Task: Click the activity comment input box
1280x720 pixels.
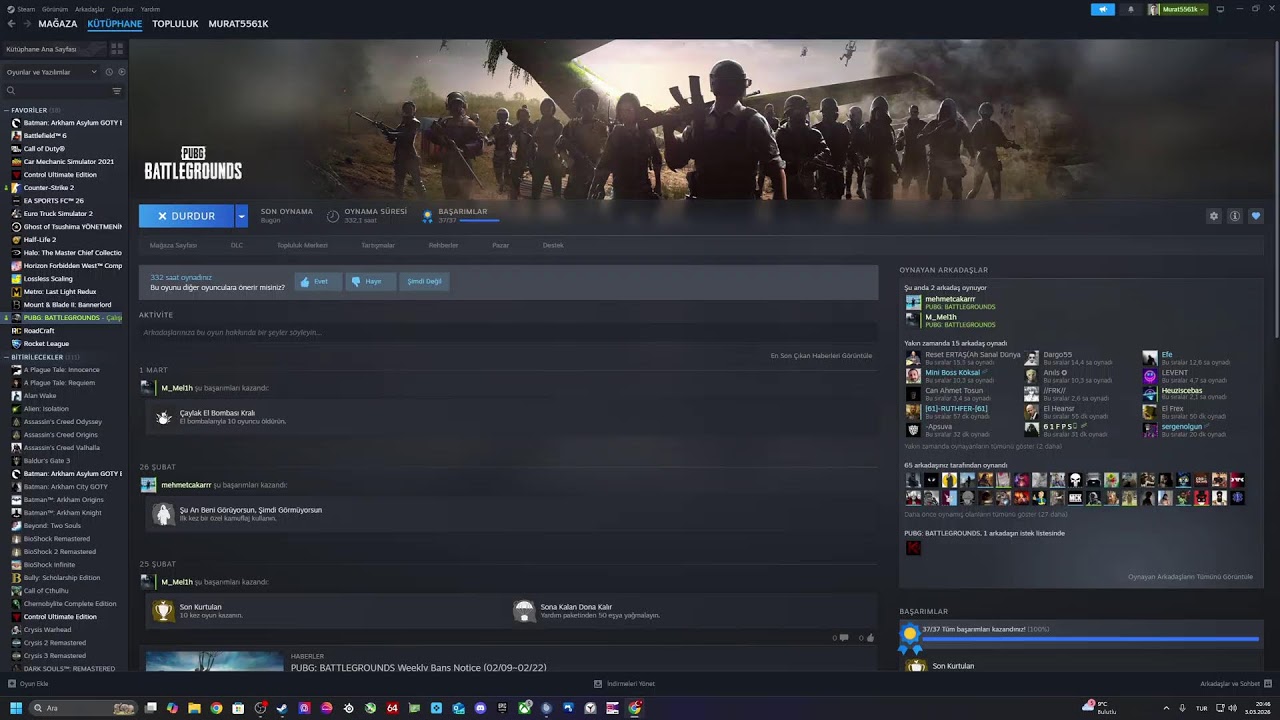Action: (508, 332)
